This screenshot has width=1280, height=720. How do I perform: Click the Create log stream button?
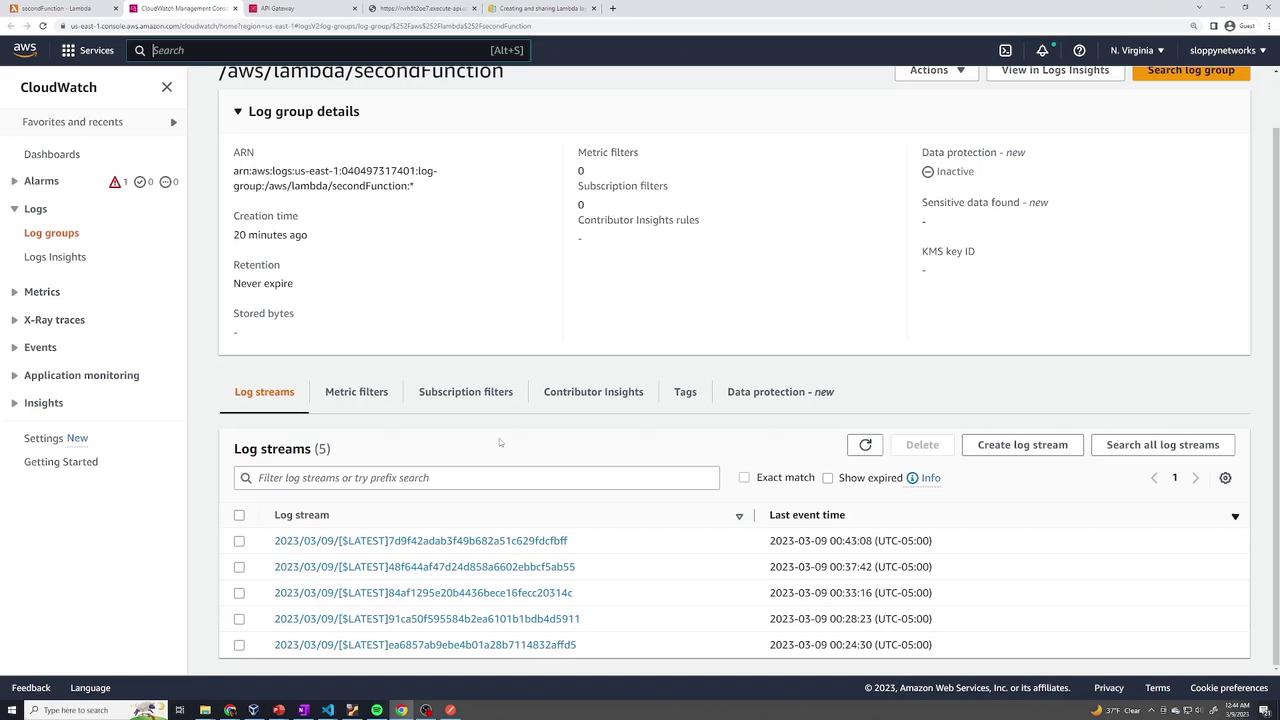coord(1022,445)
